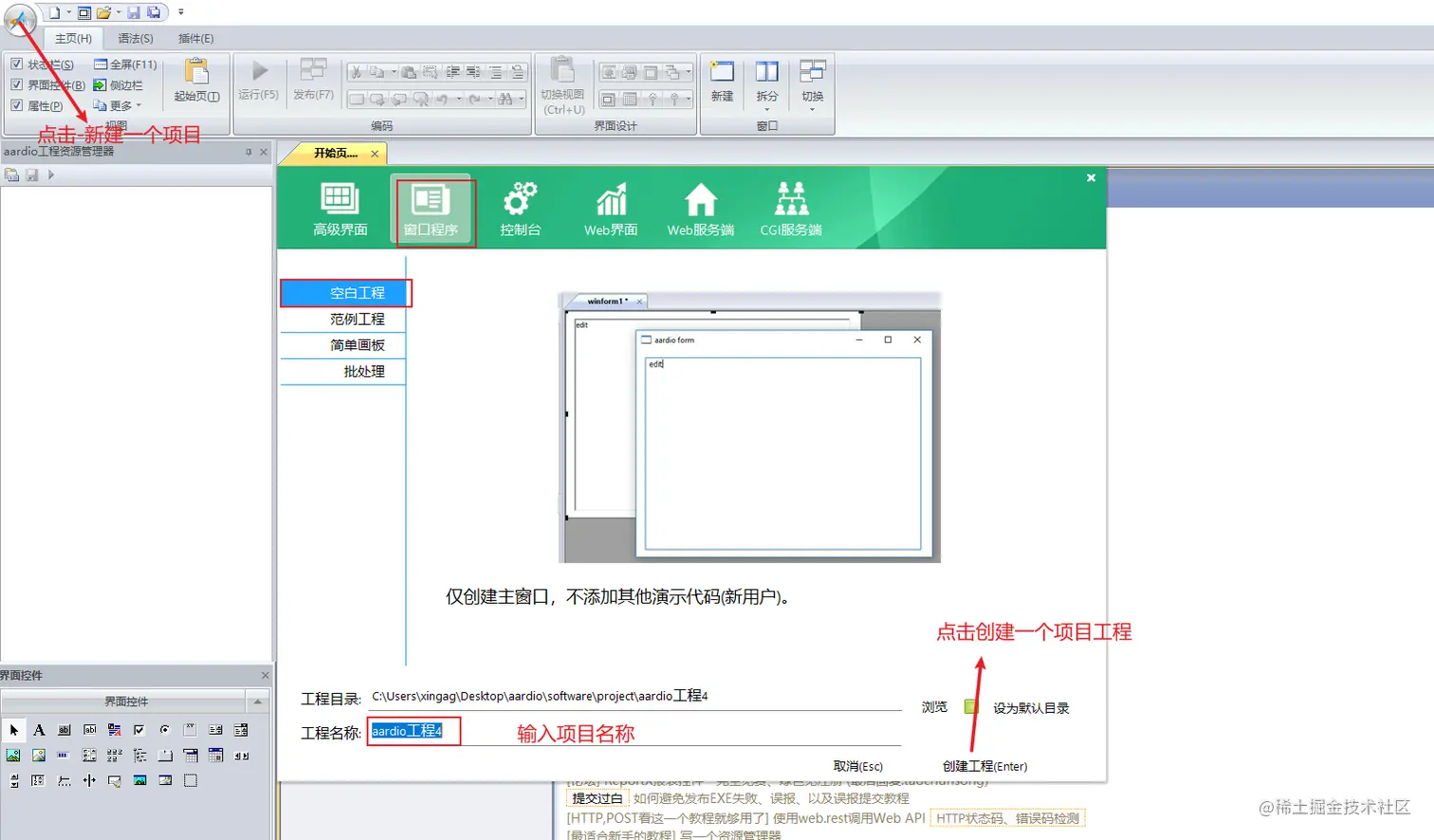Image resolution: width=1434 pixels, height=840 pixels.
Task: Select the 控制台 gears icon
Action: tap(520, 210)
